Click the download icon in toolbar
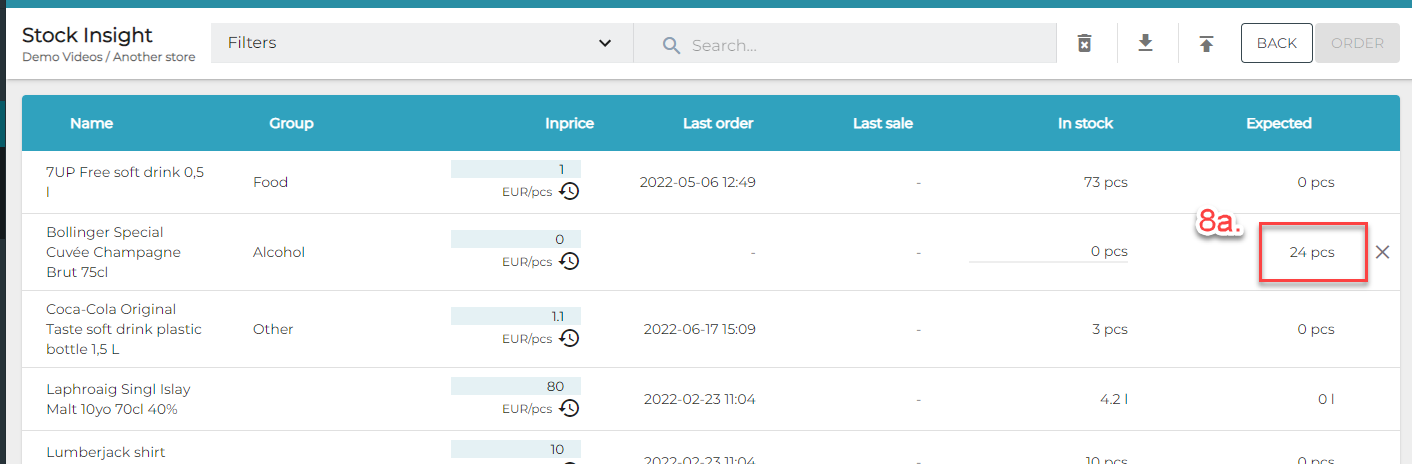 point(1146,43)
